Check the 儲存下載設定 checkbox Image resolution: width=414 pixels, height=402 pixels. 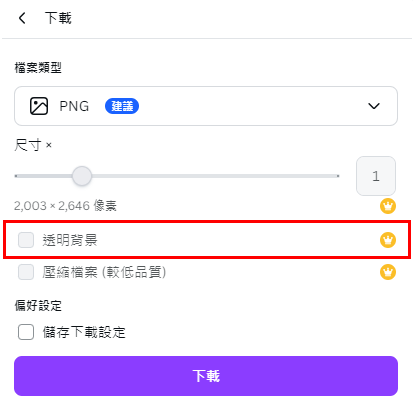[26, 332]
